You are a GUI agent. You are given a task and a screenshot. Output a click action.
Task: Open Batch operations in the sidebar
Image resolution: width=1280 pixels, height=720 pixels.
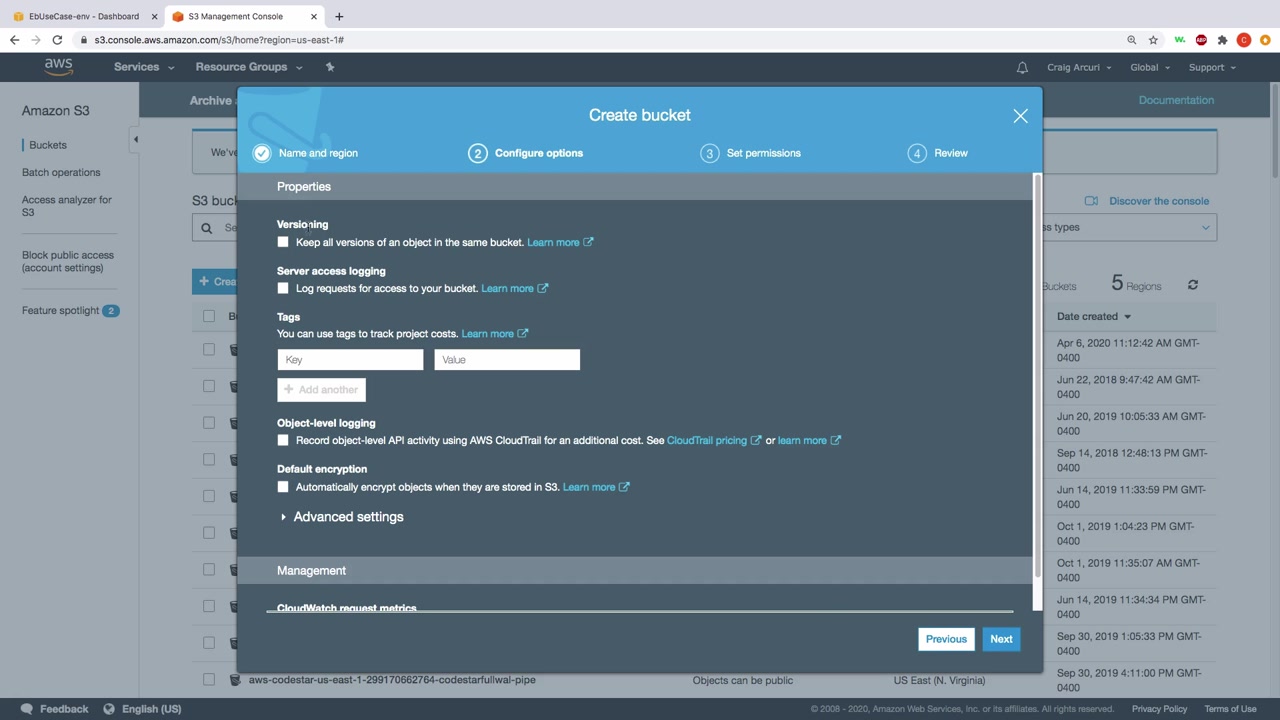[x=61, y=172]
